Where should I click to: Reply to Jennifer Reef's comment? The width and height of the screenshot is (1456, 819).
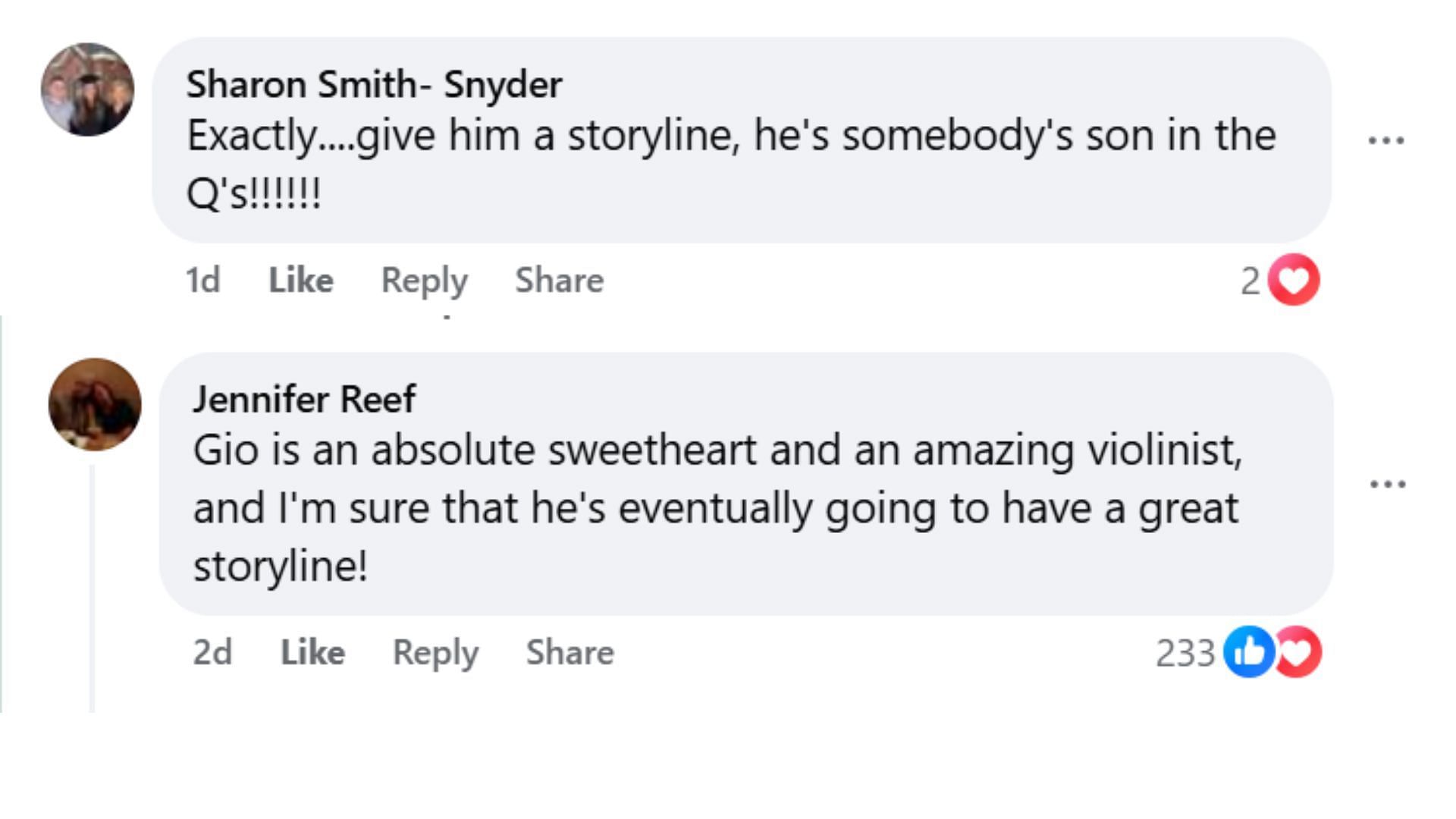[435, 652]
